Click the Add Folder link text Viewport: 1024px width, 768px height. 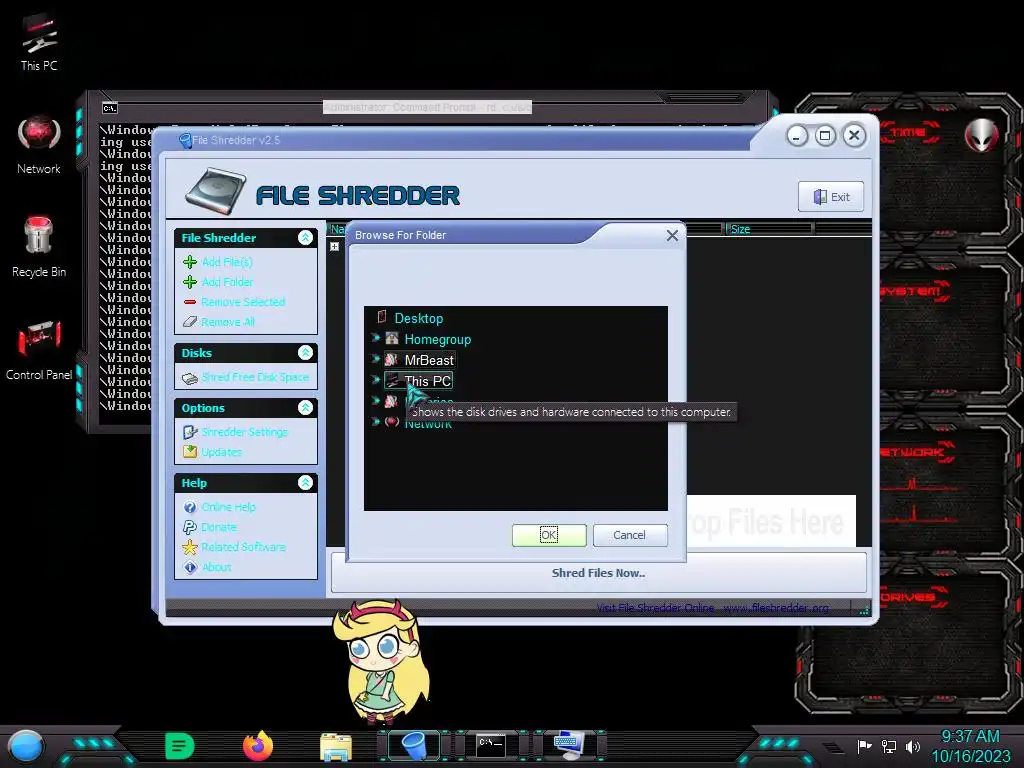pyautogui.click(x=227, y=282)
